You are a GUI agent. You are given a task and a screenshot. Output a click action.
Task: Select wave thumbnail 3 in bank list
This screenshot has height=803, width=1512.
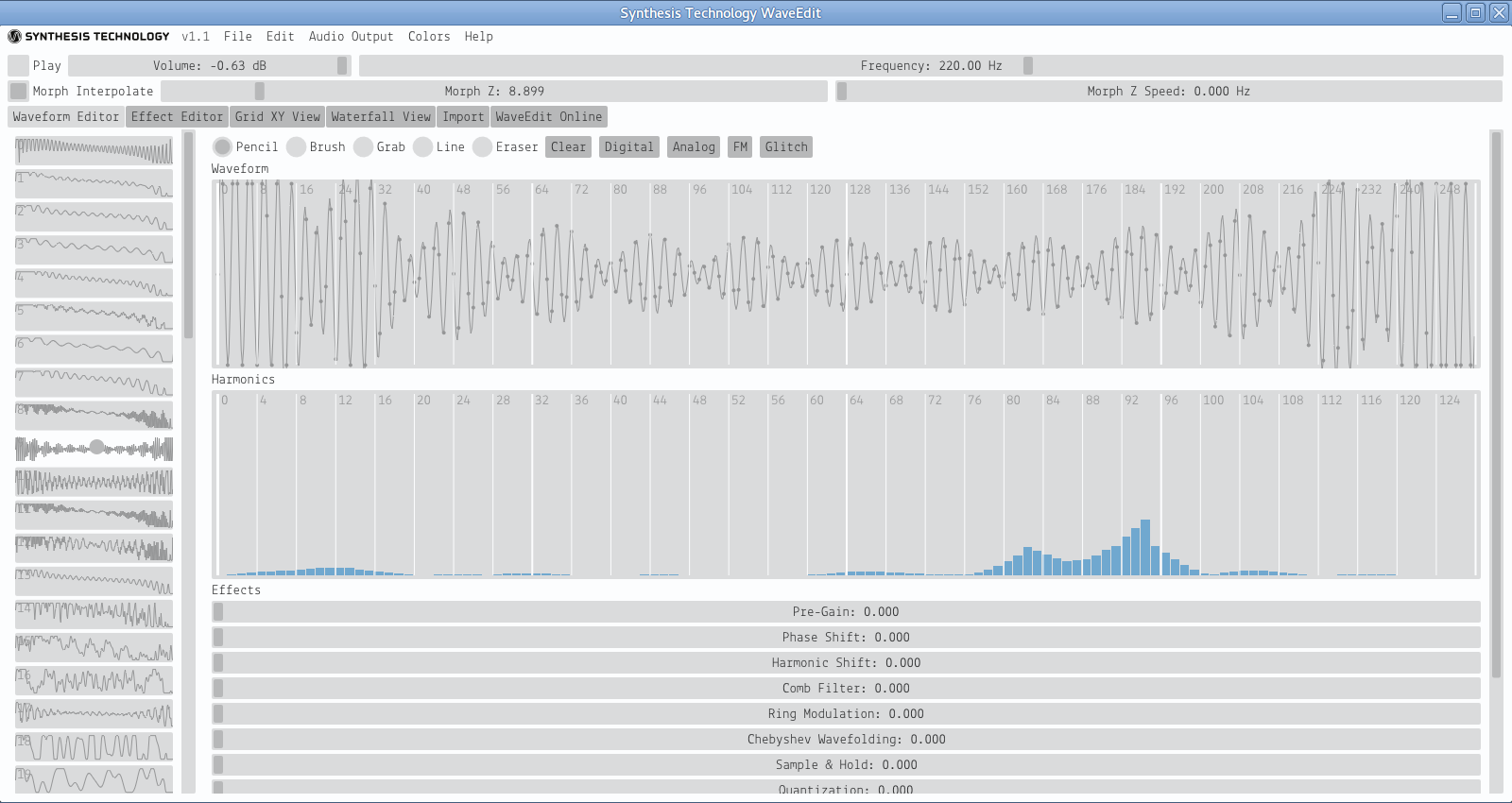point(94,249)
